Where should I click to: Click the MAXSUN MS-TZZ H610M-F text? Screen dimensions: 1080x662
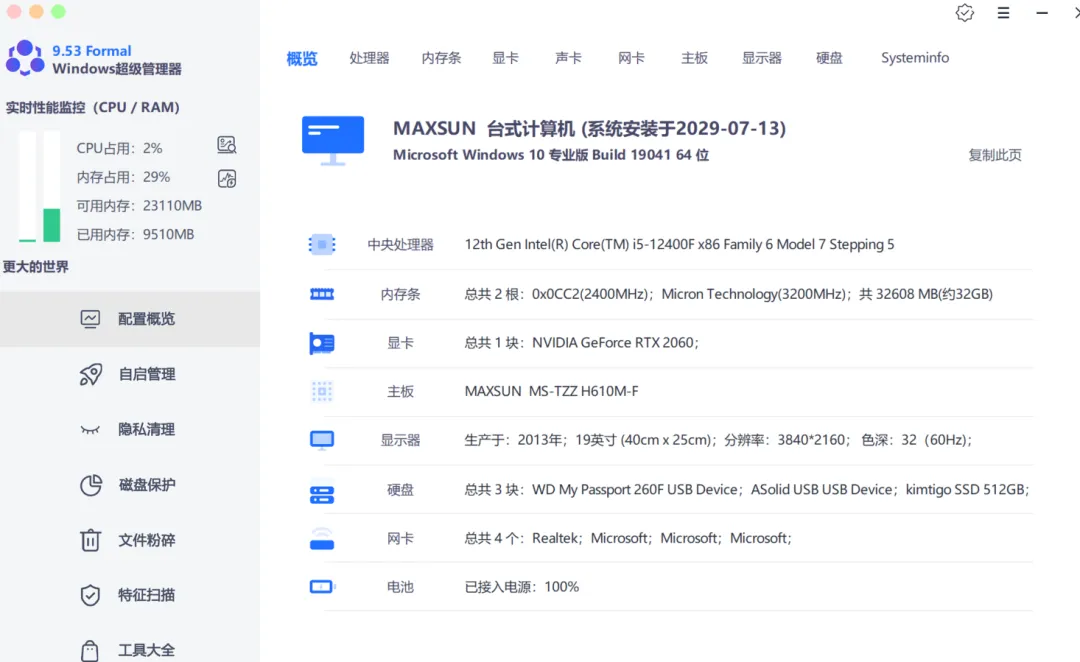551,391
